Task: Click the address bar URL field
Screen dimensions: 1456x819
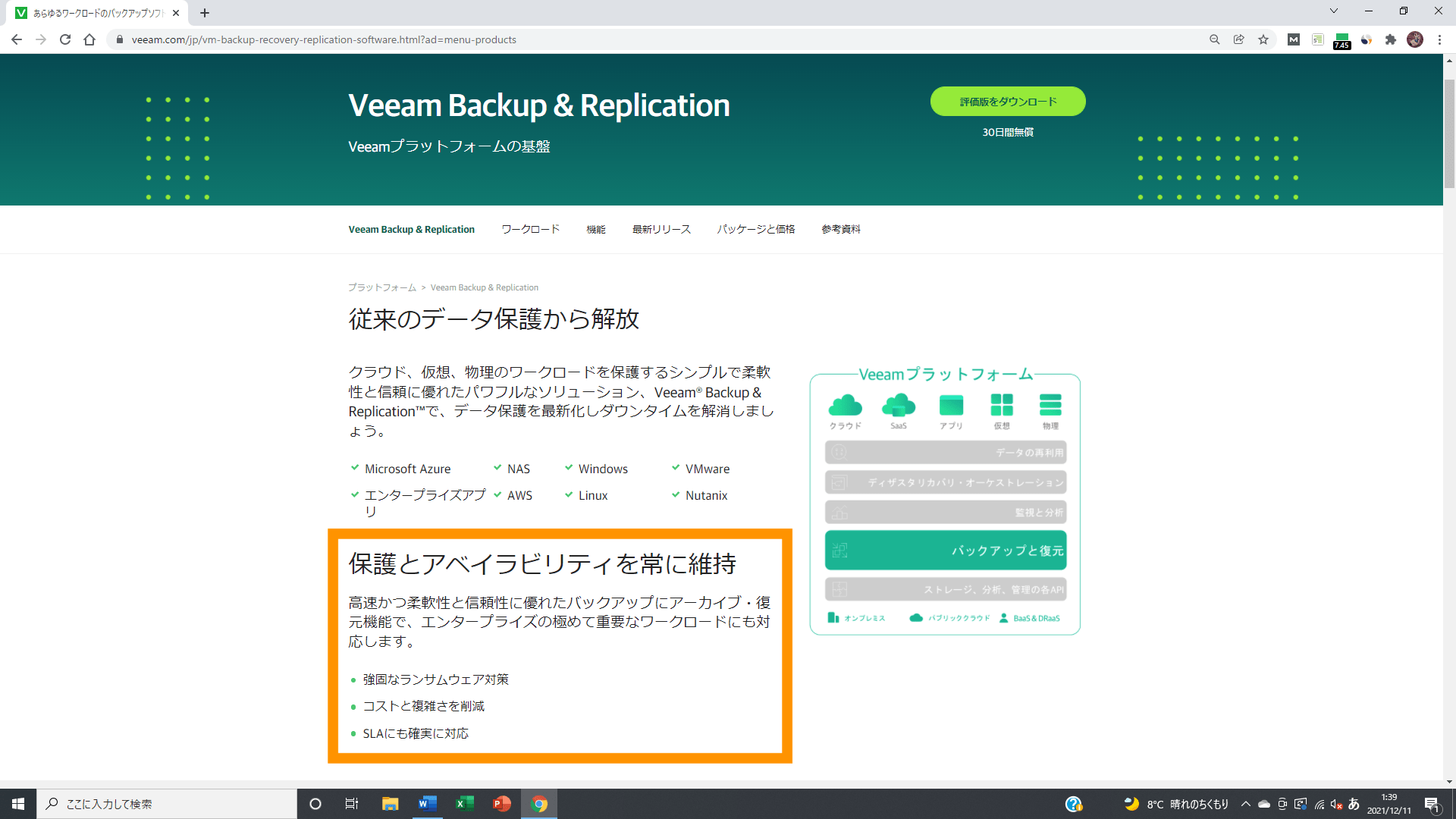Action: click(x=652, y=39)
